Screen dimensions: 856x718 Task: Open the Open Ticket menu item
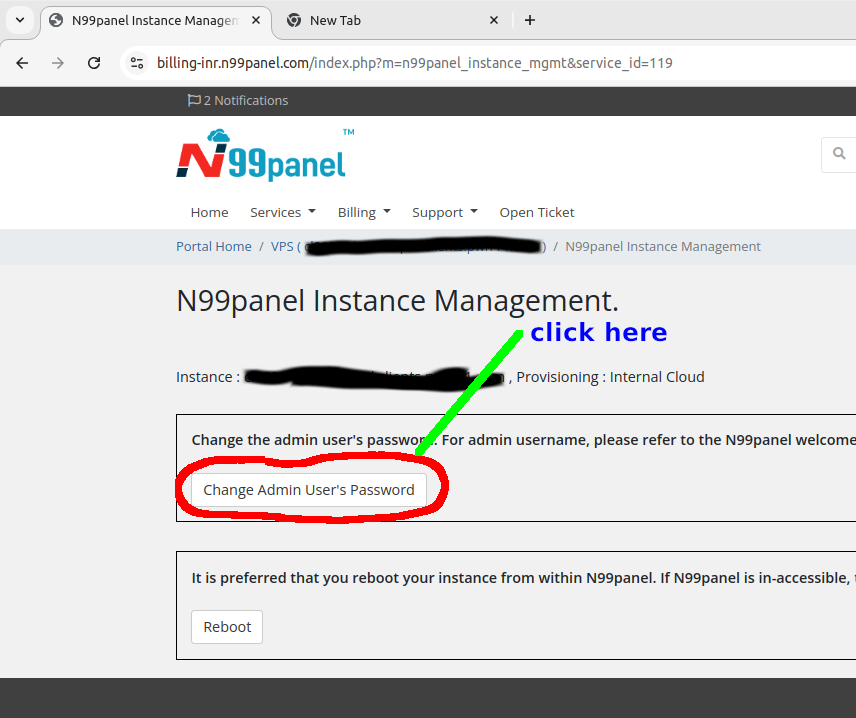[x=537, y=212]
